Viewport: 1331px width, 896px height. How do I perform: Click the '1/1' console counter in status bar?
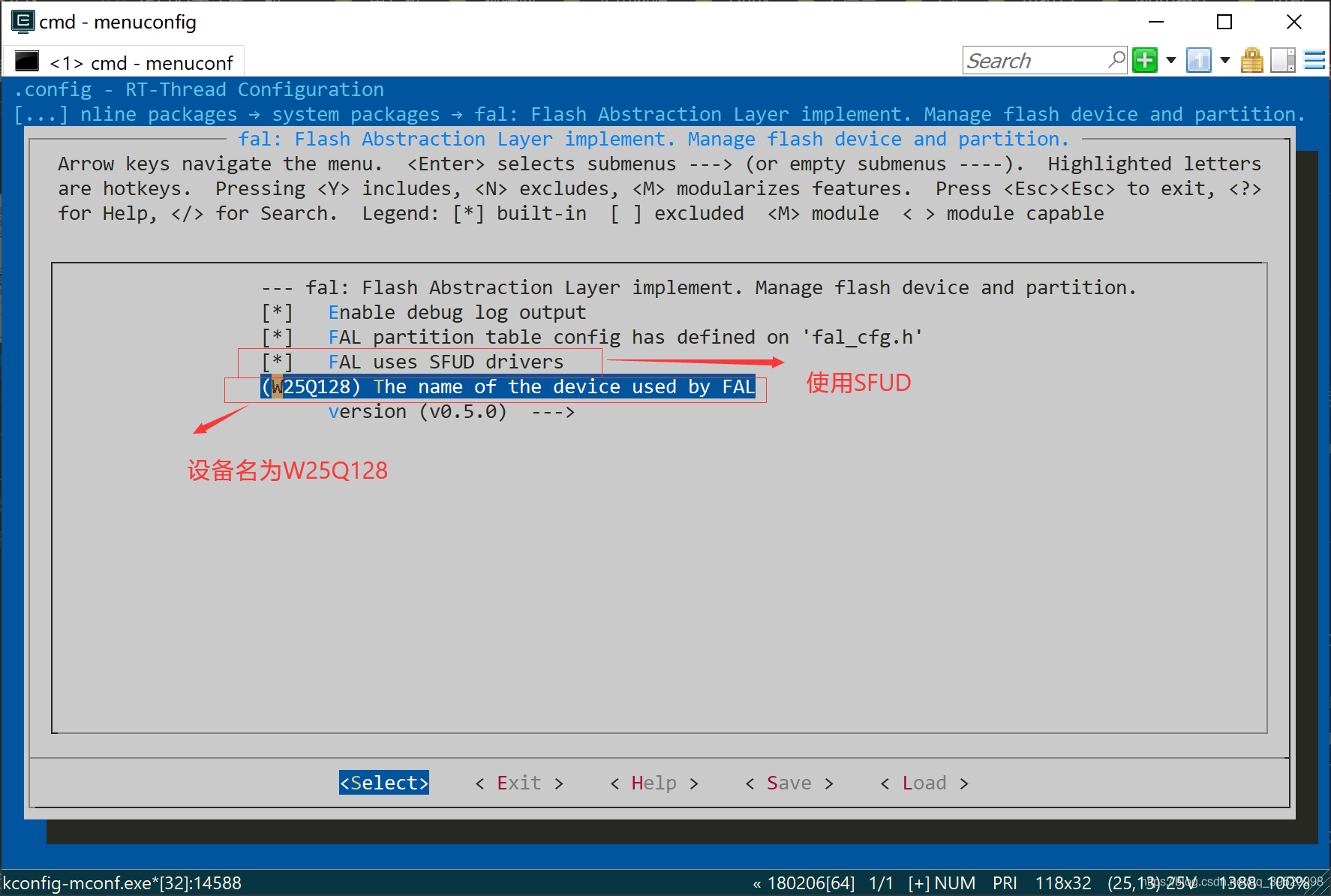(x=881, y=883)
